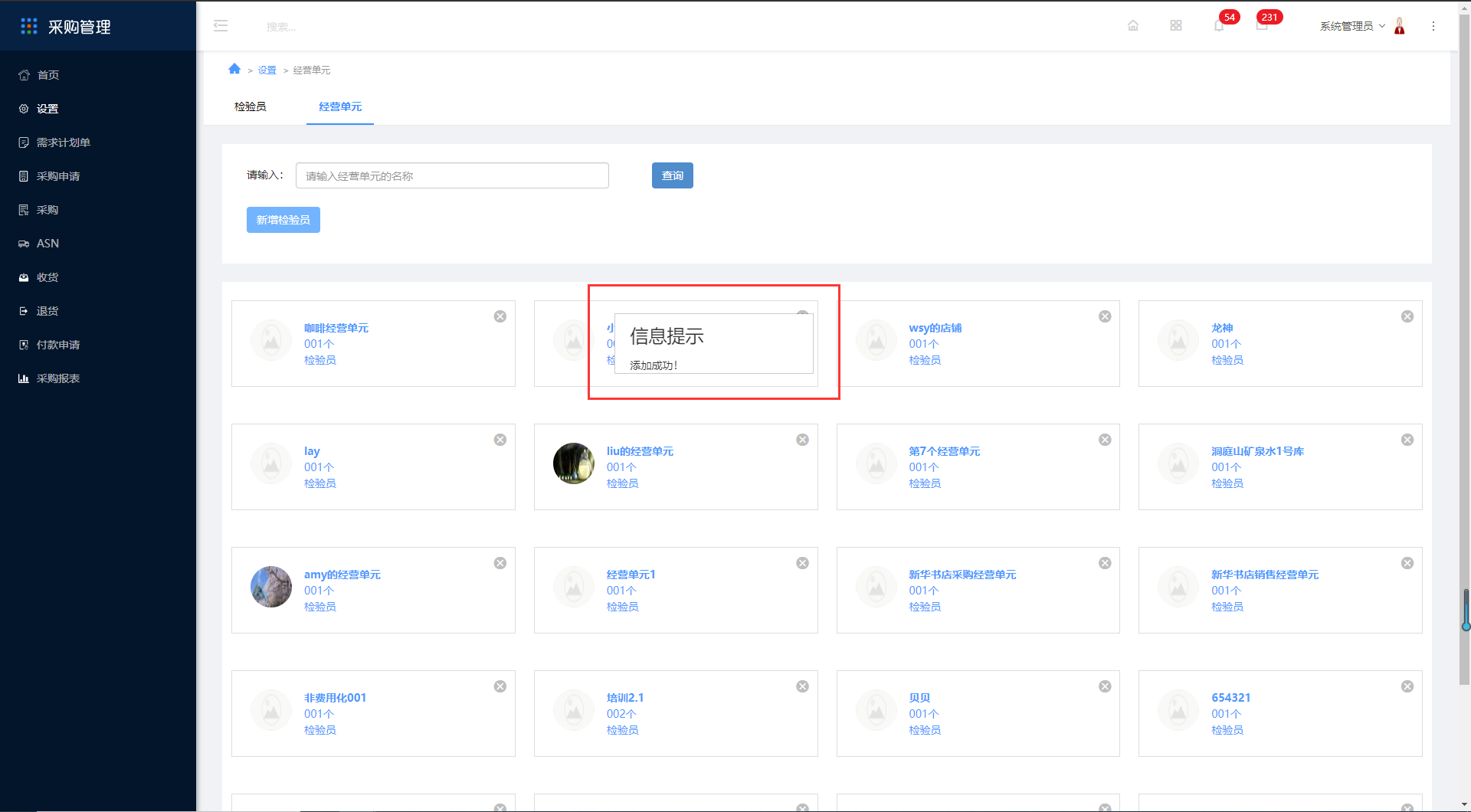This screenshot has width=1471, height=812.
Task: Open the vertical ellipsis more menu
Action: click(1433, 26)
